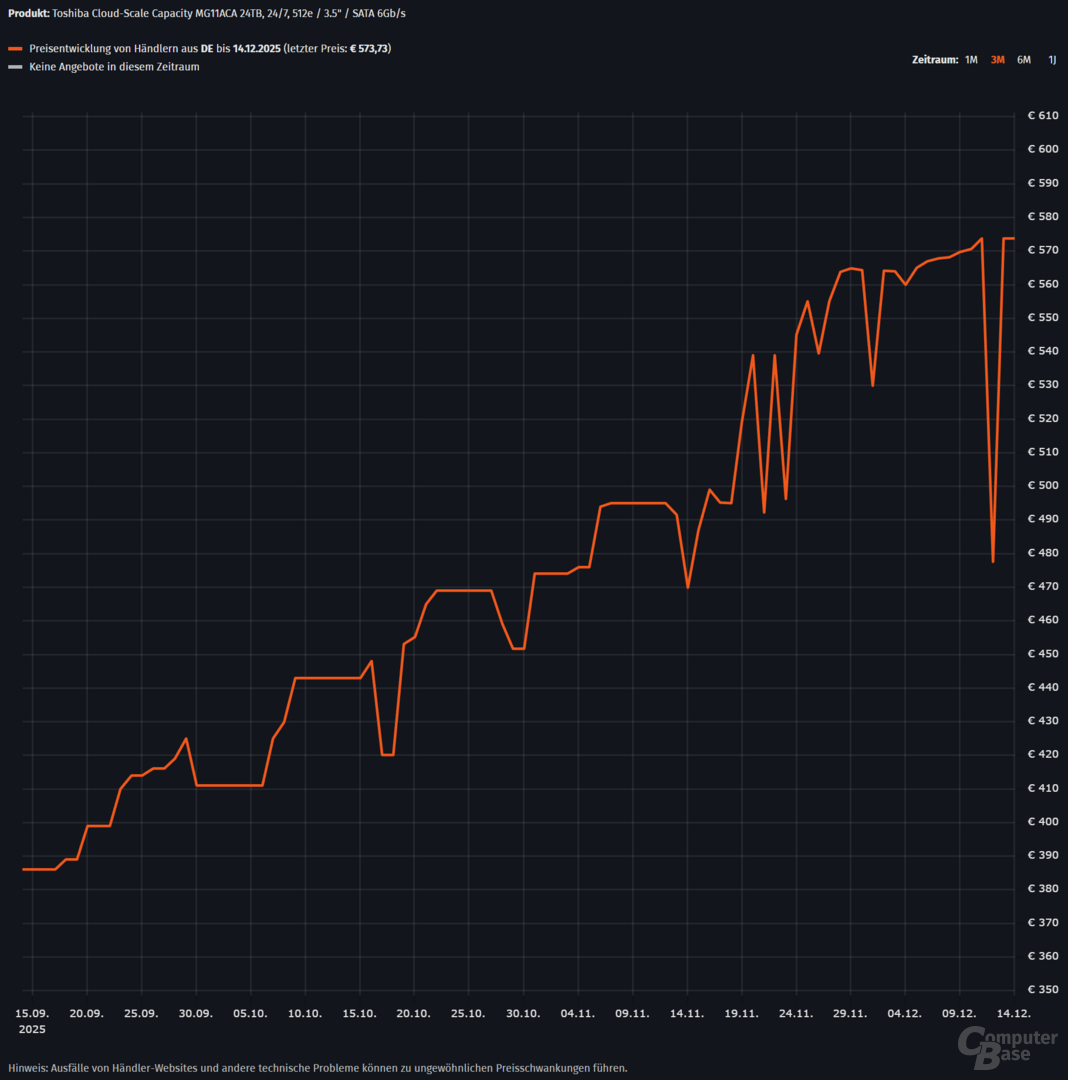1068x1080 pixels.
Task: Click the line's starting point at € 386
Action: pyautogui.click(x=24, y=869)
